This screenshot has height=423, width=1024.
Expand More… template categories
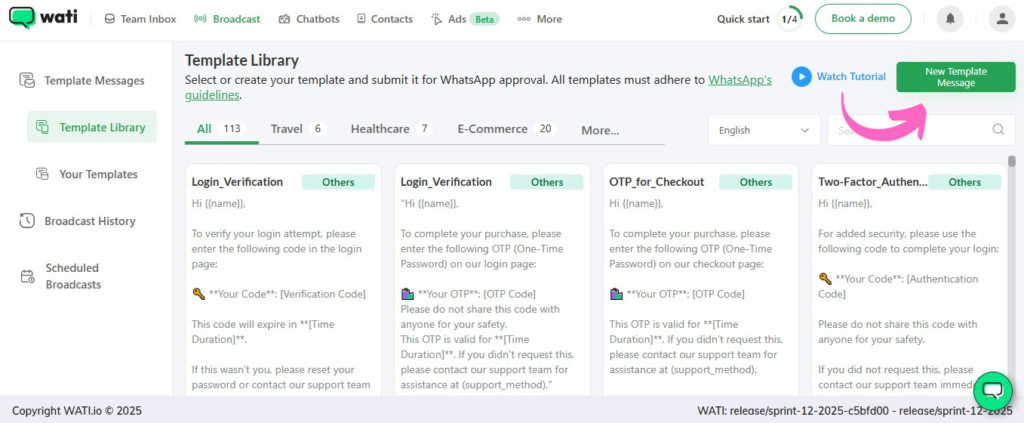[x=600, y=130]
